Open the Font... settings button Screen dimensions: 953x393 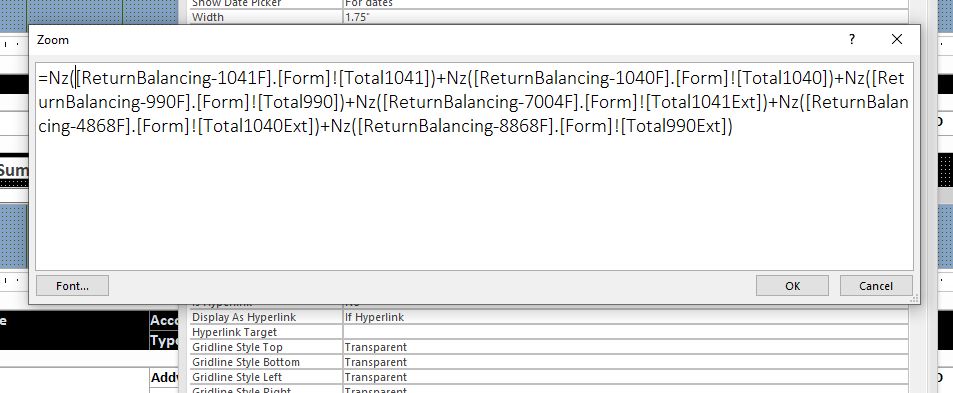click(72, 285)
